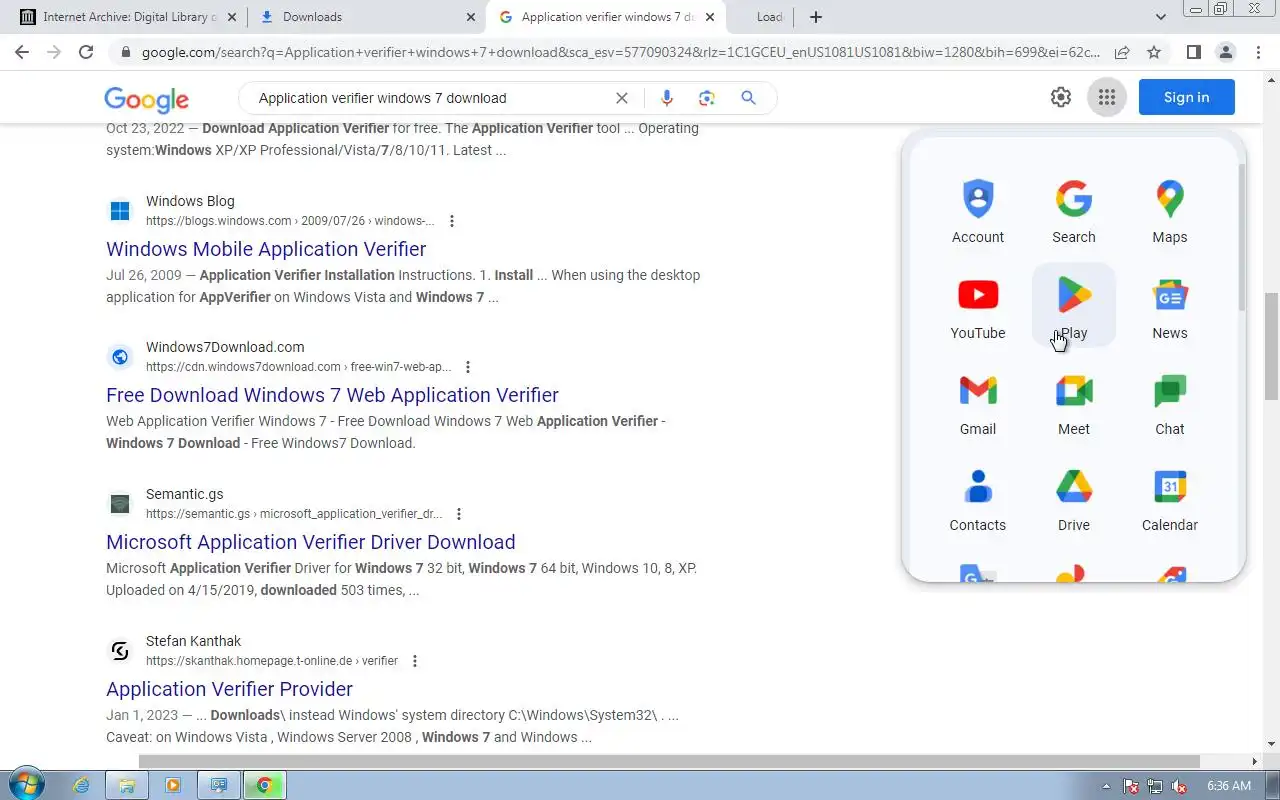Open Contacts from apps panel
1280x800 pixels.
pos(977,500)
